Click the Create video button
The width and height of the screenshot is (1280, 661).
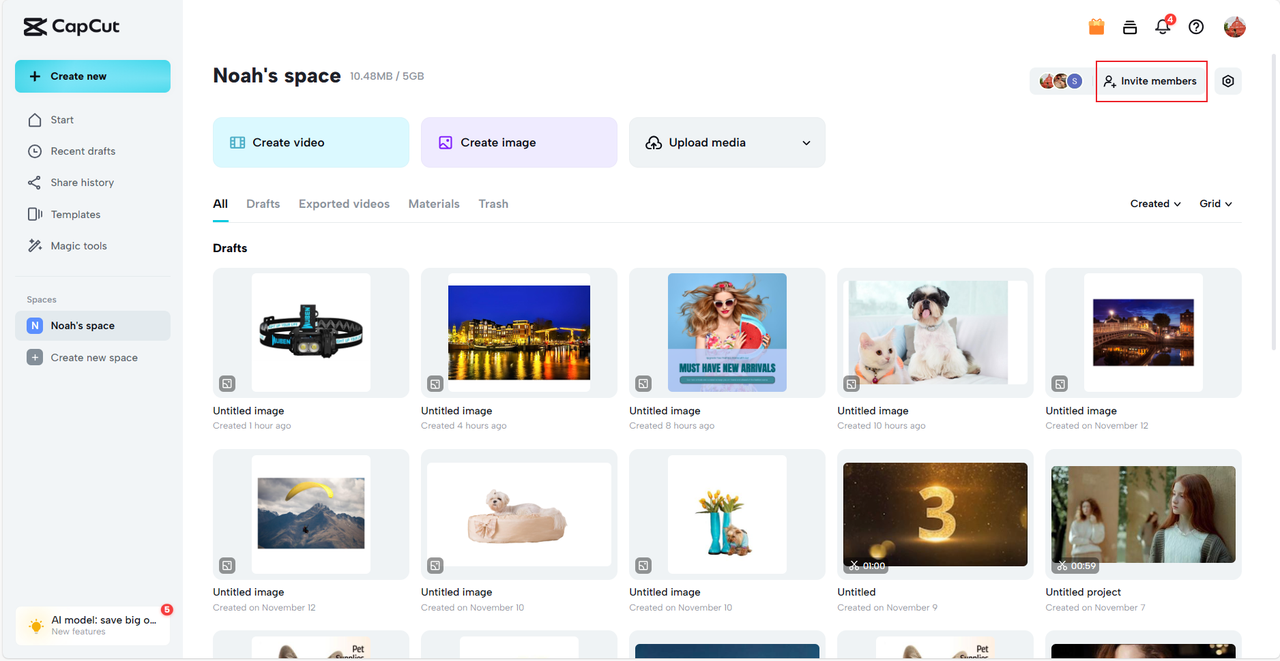(311, 143)
